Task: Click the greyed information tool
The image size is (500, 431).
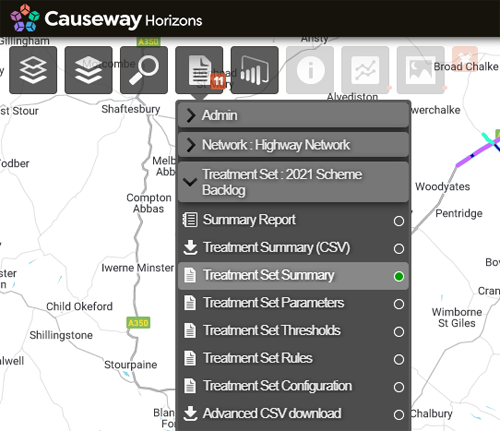Action: 310,70
